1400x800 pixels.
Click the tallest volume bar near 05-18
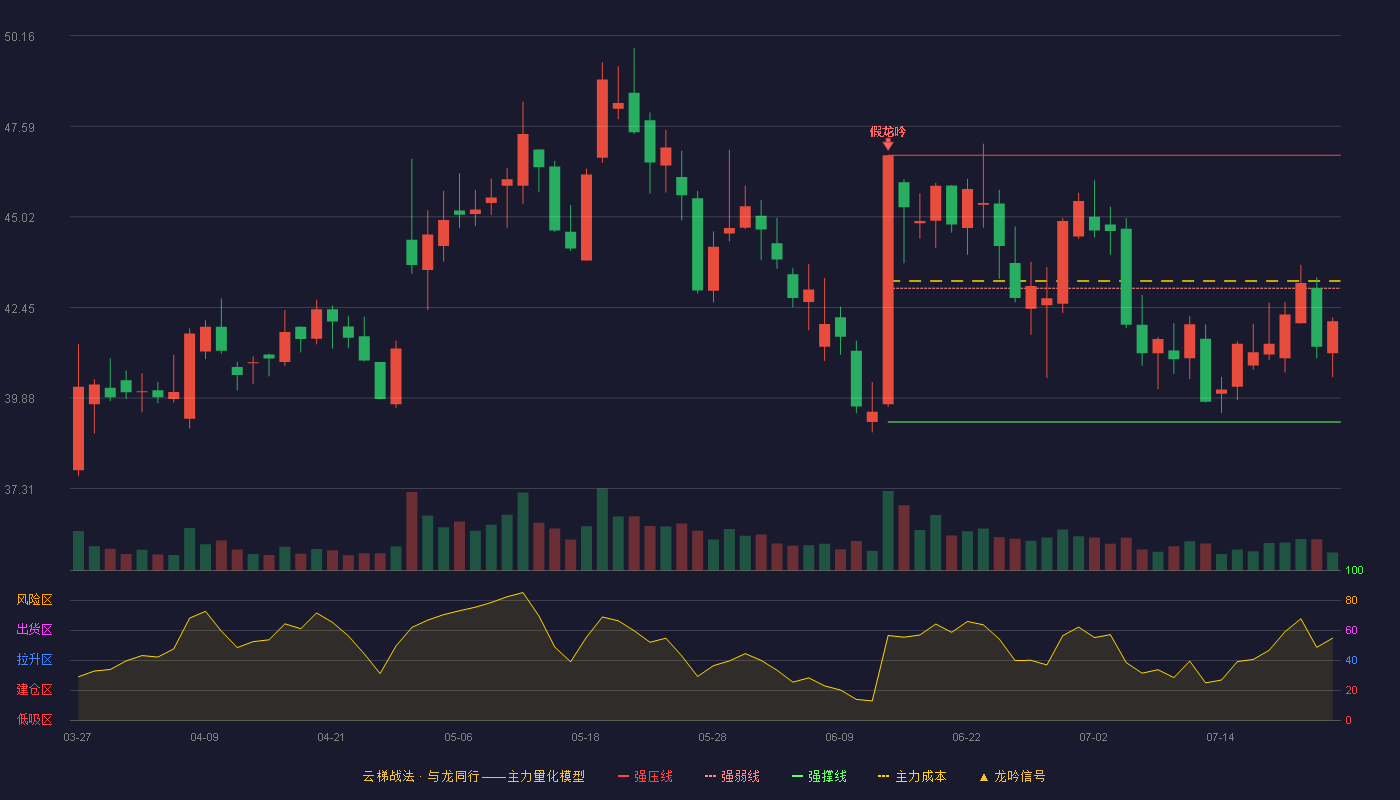click(602, 530)
